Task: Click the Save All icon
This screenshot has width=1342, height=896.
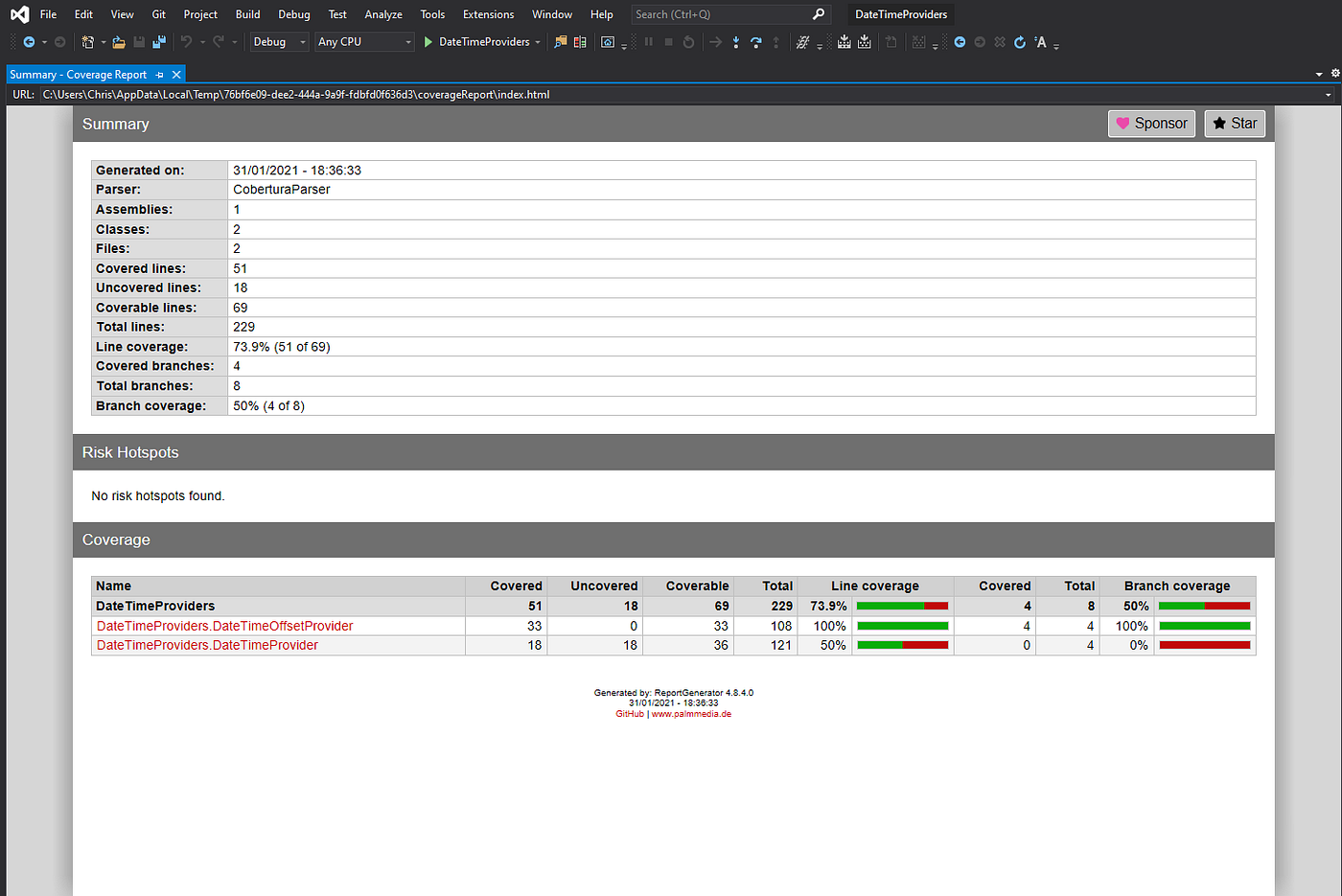Action: (159, 42)
